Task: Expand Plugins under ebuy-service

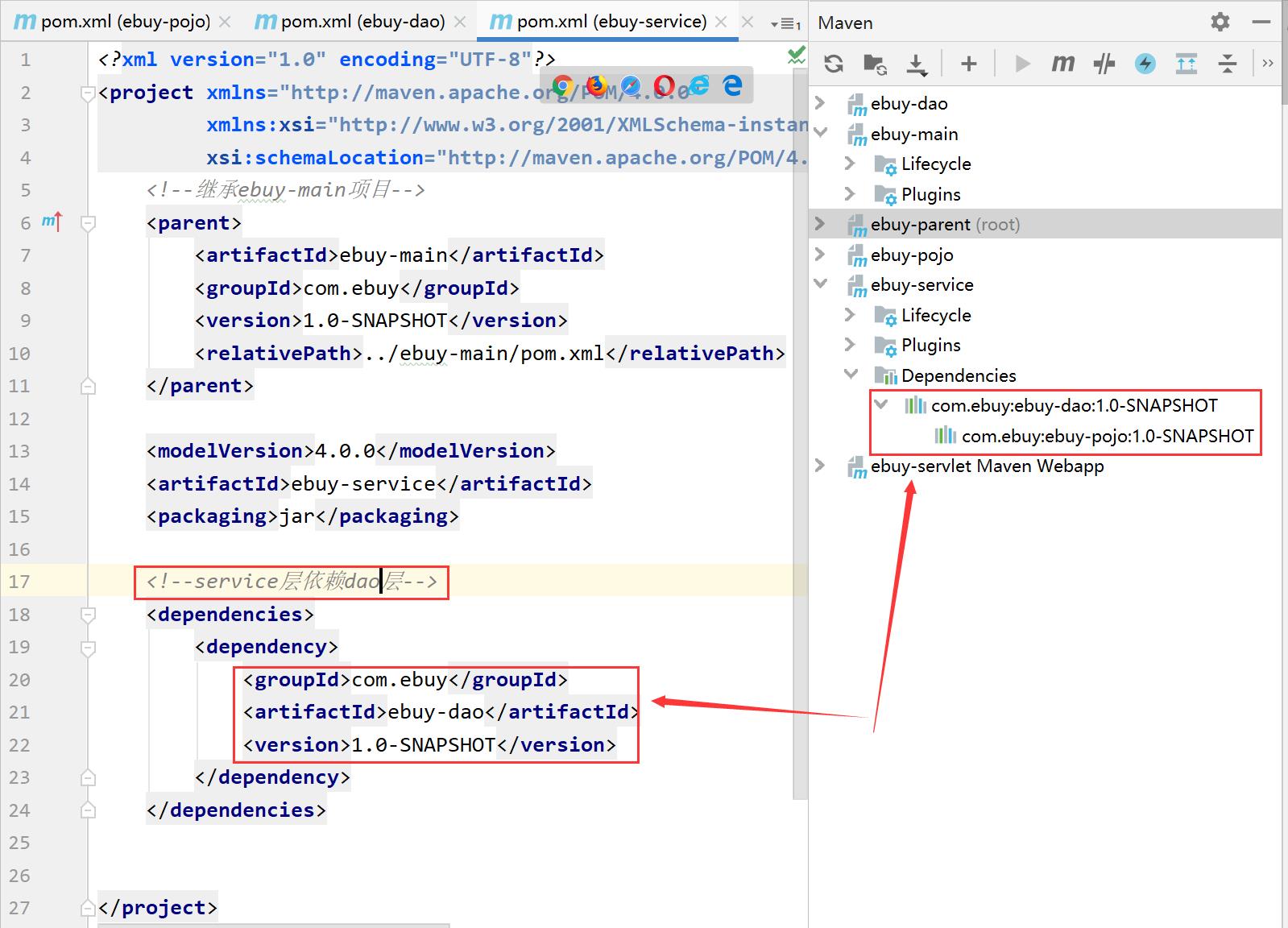Action: [850, 344]
